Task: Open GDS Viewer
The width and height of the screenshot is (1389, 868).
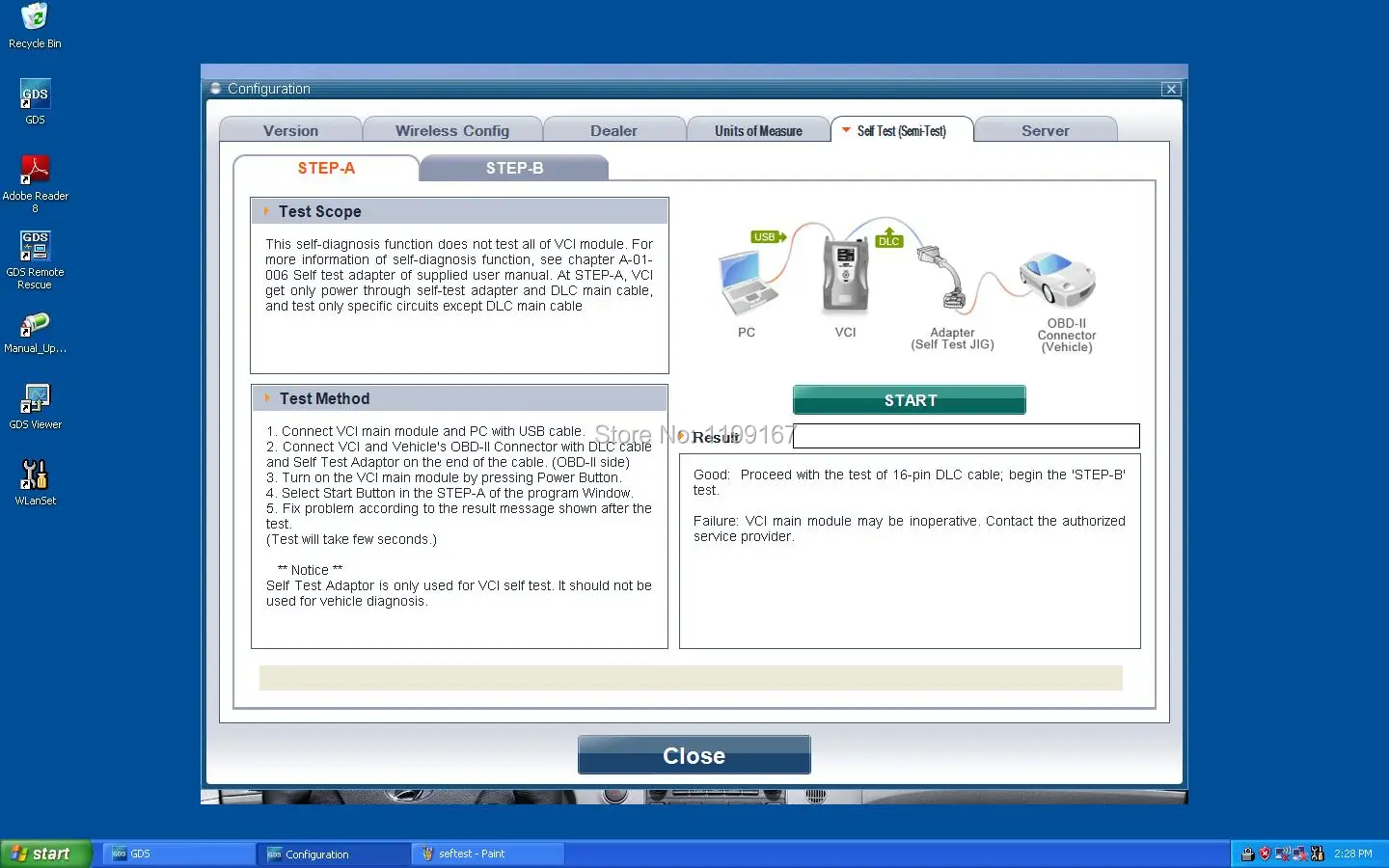Action: (x=35, y=399)
